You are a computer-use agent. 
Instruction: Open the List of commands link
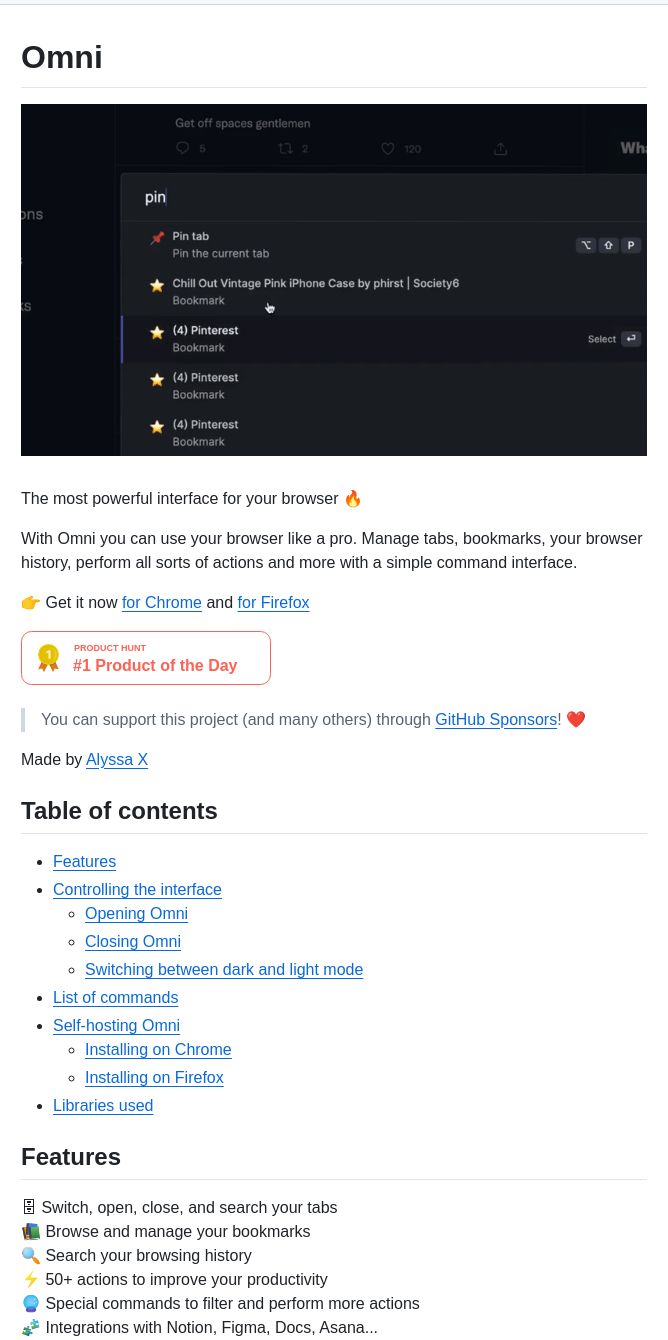pyautogui.click(x=115, y=997)
